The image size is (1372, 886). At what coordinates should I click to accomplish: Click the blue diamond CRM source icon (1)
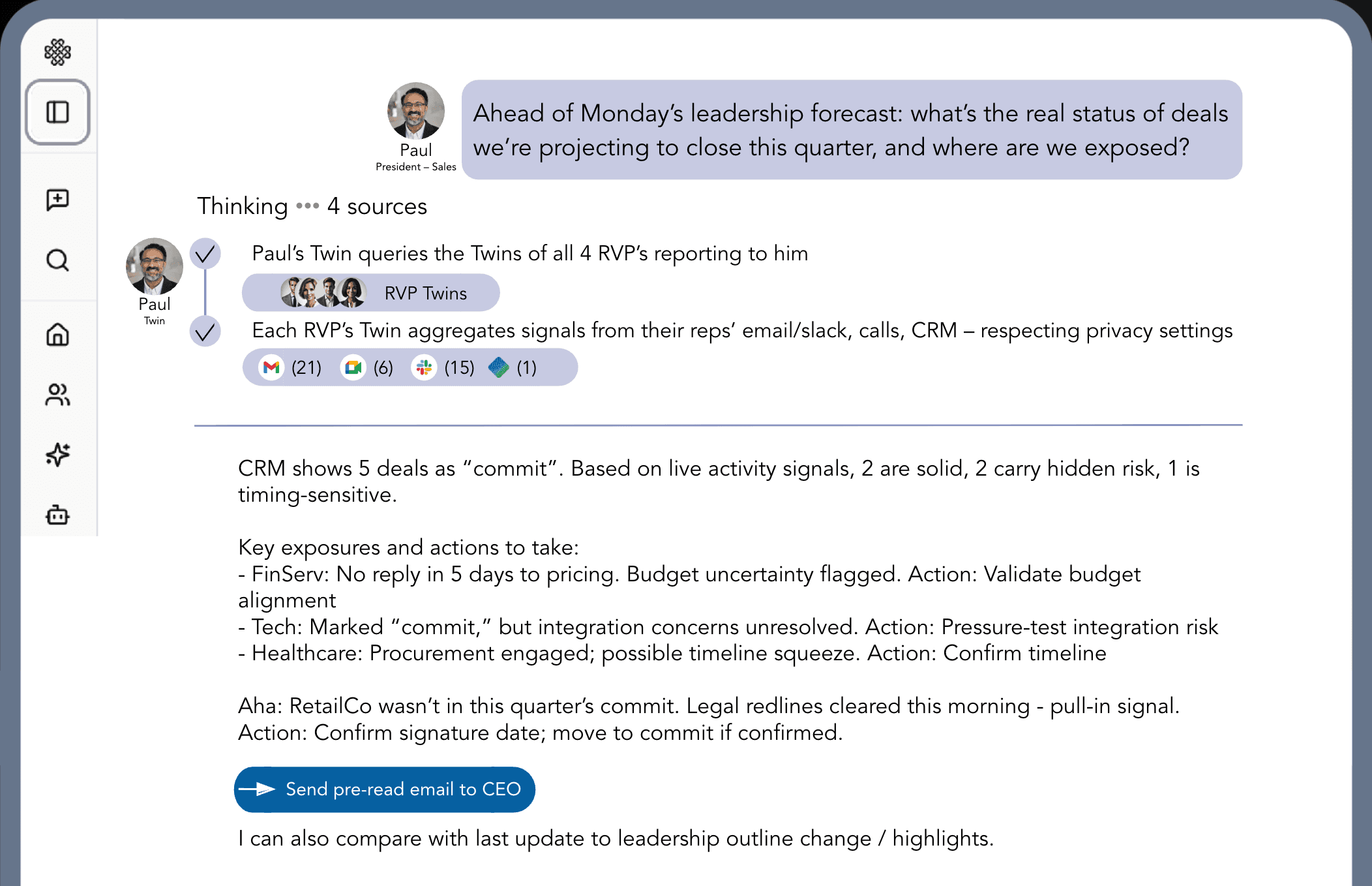499,368
